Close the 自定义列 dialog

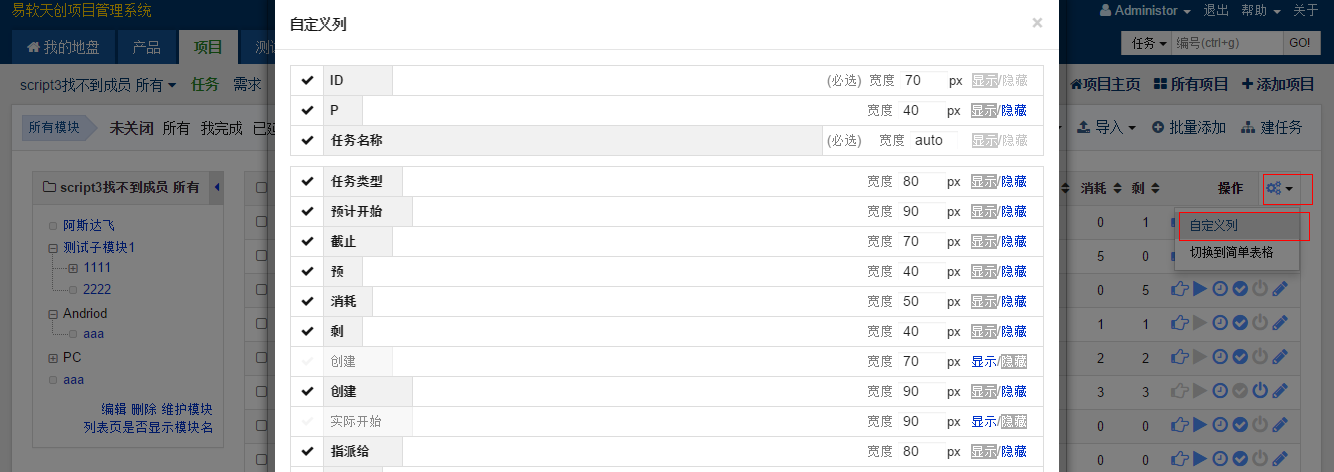1037,22
